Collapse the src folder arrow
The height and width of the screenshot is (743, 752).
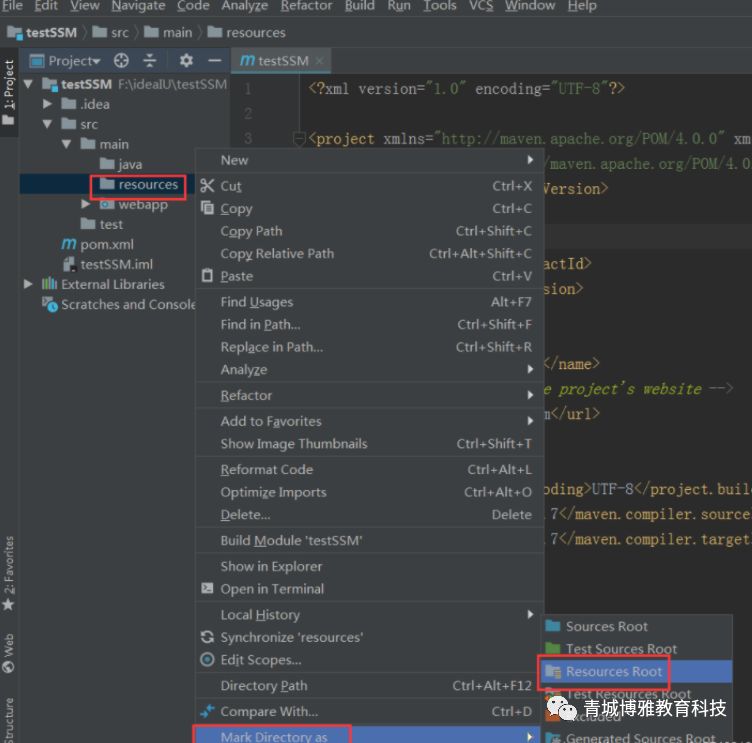tap(47, 124)
